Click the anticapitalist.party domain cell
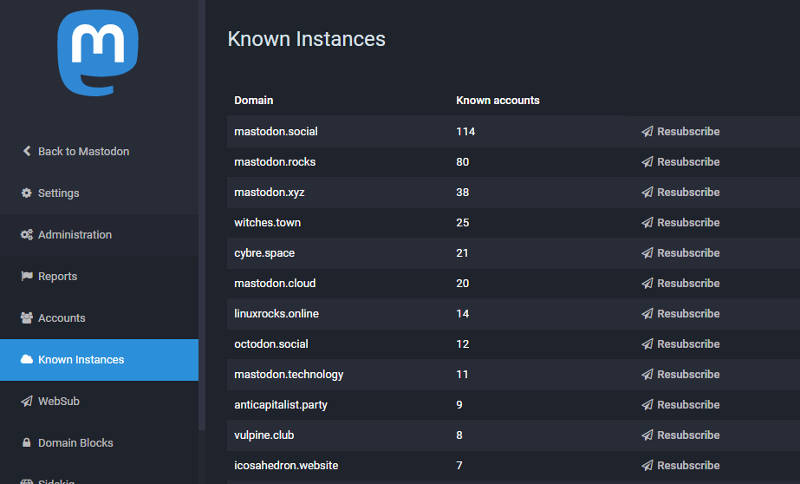Viewport: 800px width, 484px height. click(281, 404)
